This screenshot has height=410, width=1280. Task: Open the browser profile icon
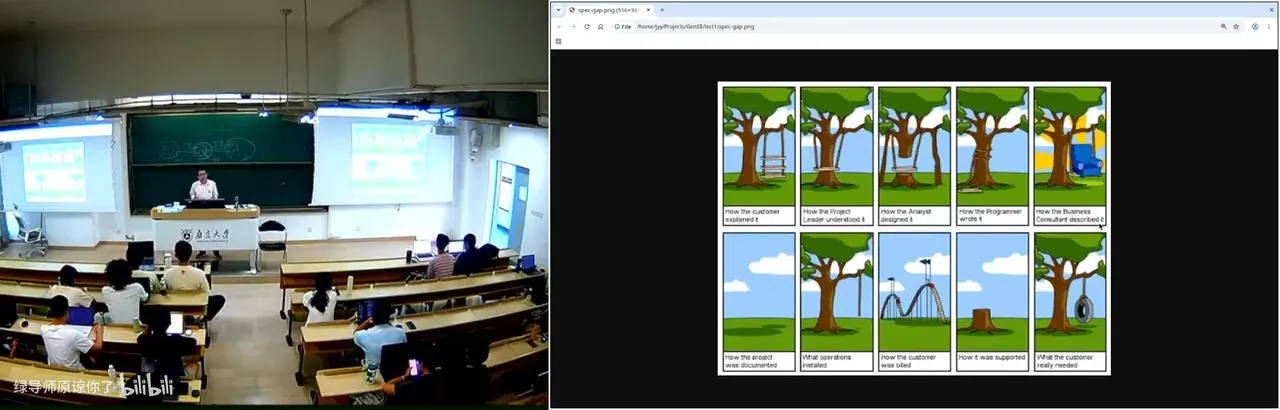coord(1255,26)
